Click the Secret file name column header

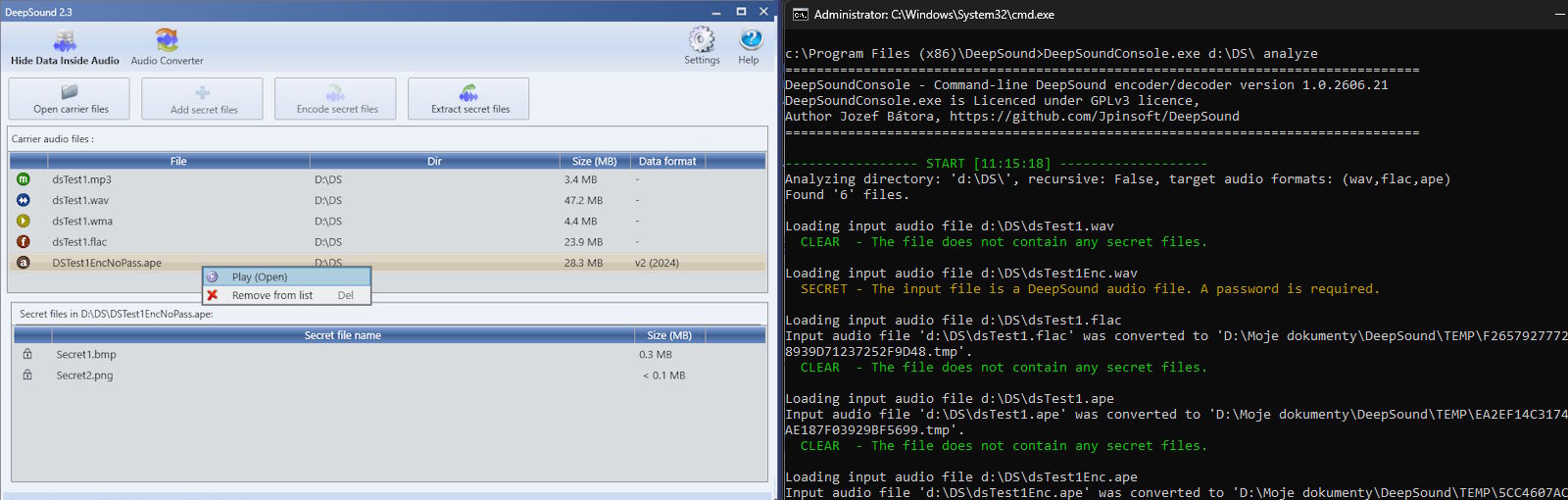[x=342, y=335]
